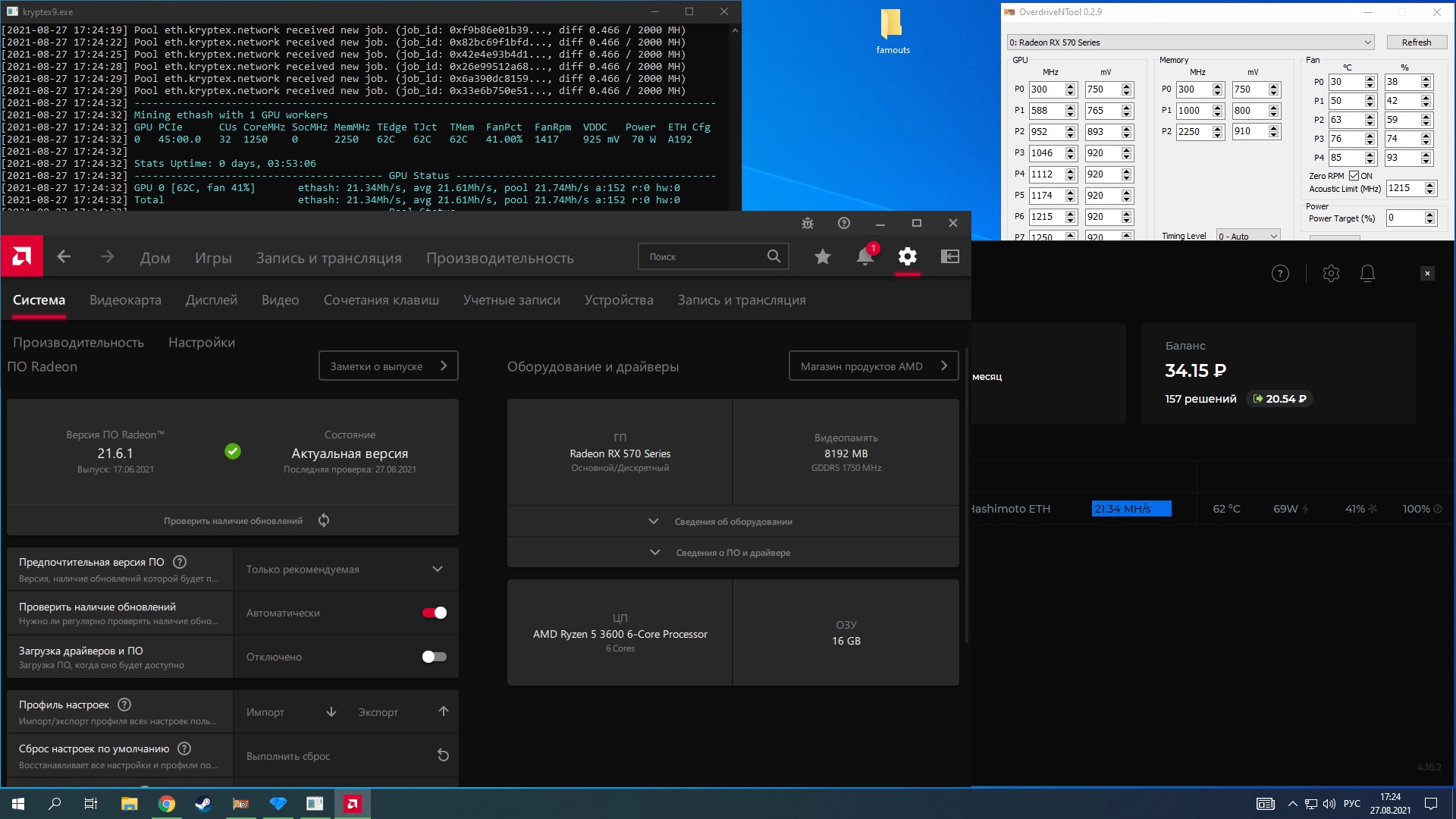Open Steam from the taskbar

click(203, 804)
